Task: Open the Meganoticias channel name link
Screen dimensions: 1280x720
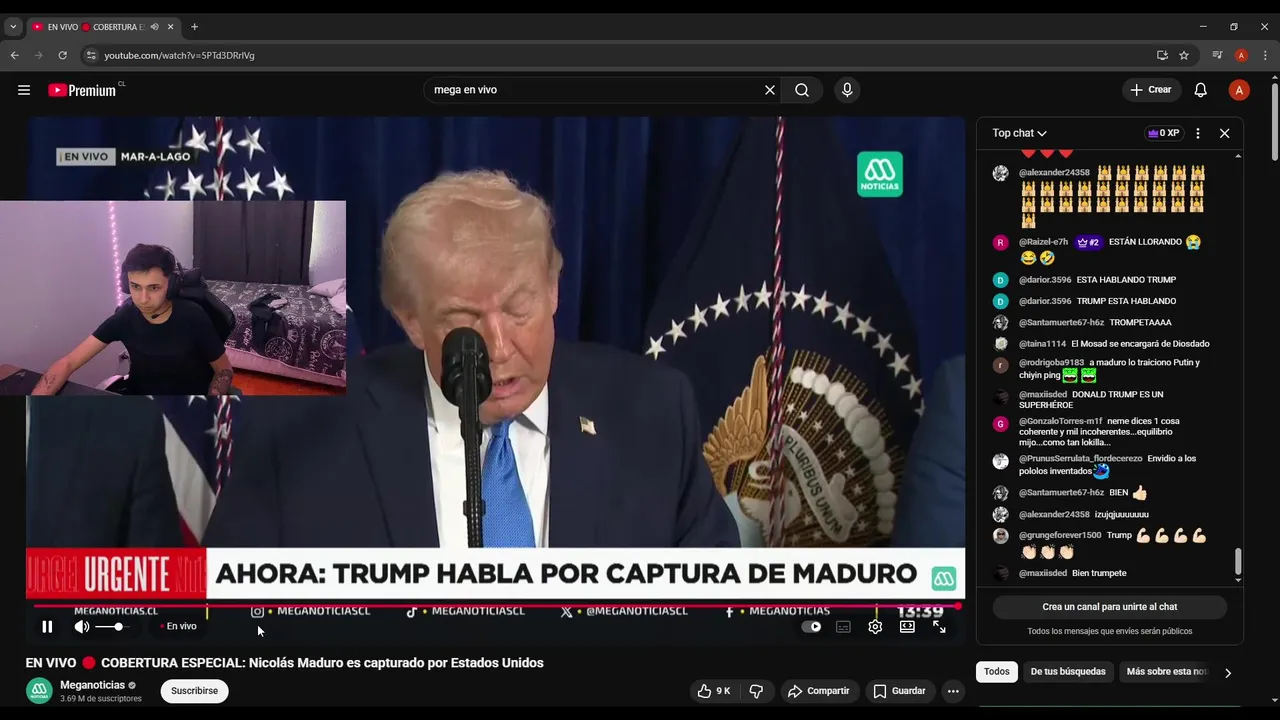Action: pyautogui.click(x=92, y=685)
